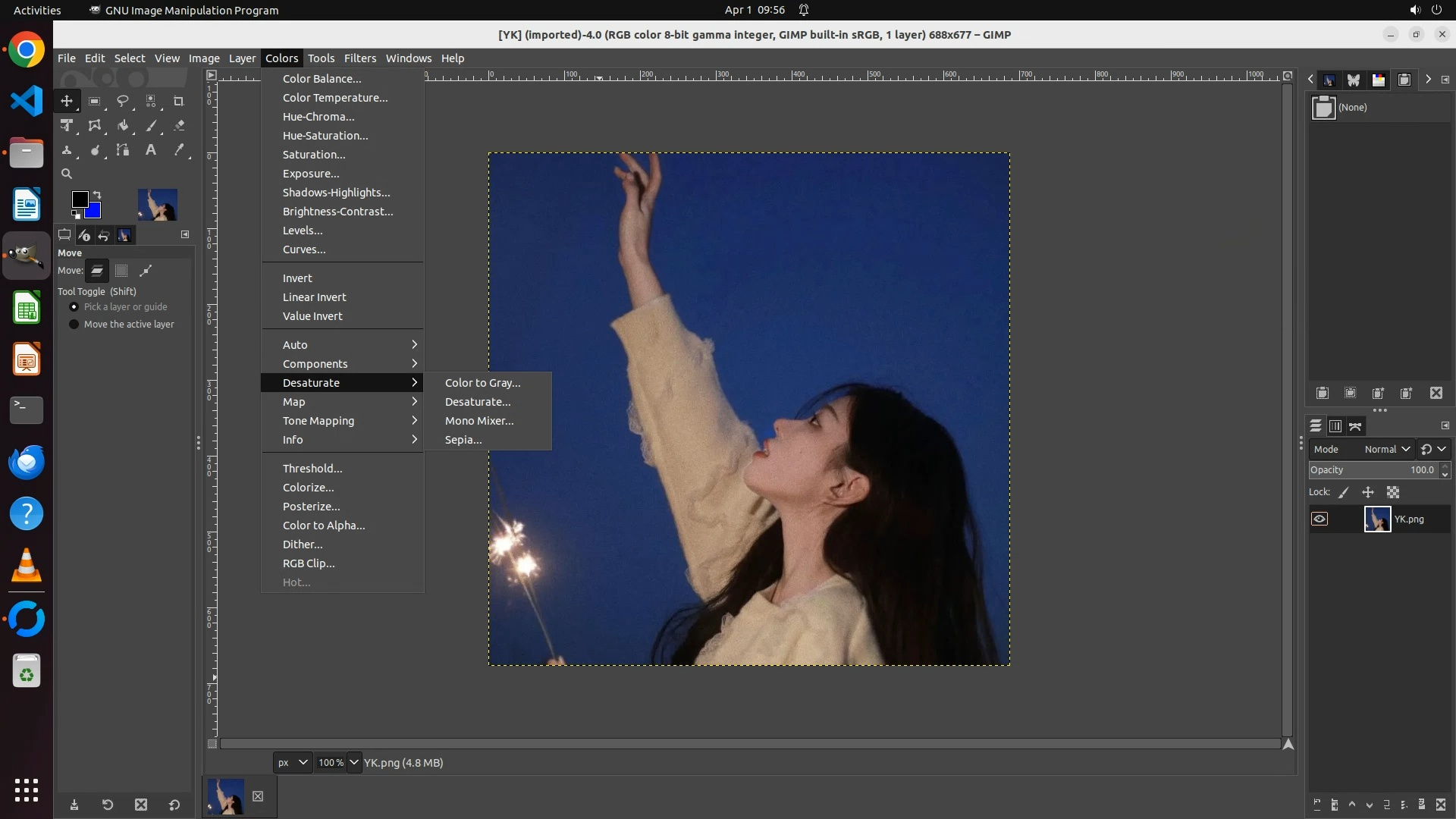This screenshot has width=1456, height=819.
Task: Toggle visibility of YK.png layer
Action: 1319,519
